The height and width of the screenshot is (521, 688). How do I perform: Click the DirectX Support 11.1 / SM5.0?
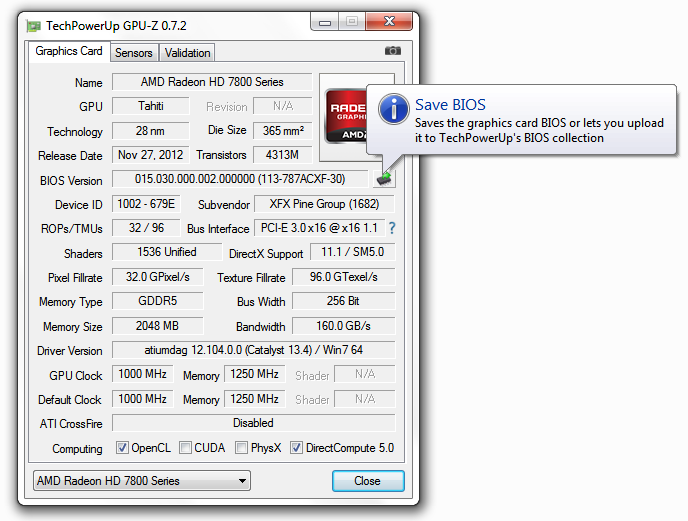click(352, 252)
